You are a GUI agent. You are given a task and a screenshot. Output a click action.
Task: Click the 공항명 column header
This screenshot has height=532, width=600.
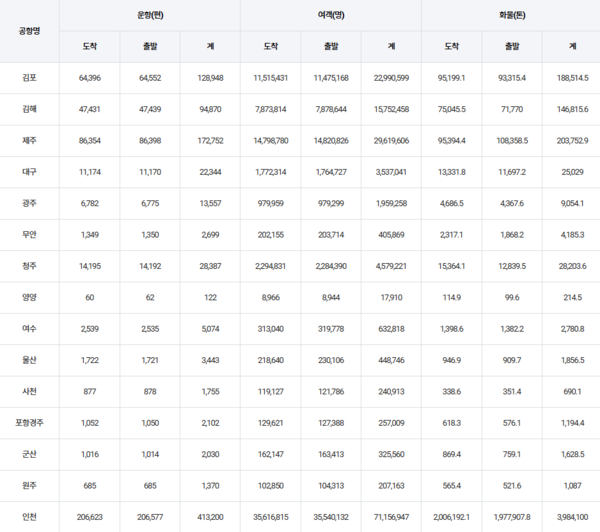coord(29,31)
